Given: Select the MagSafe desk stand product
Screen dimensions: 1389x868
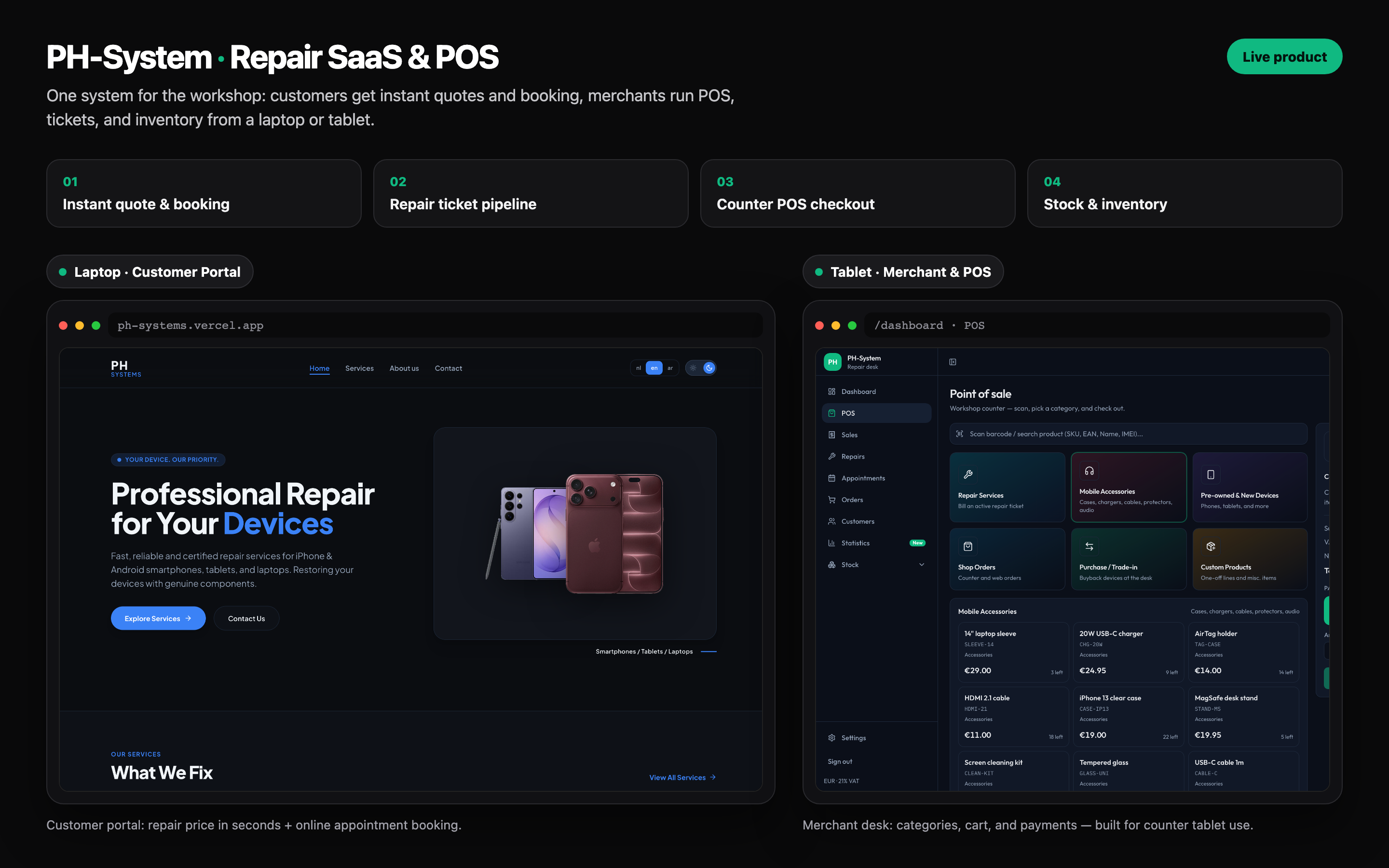Looking at the screenshot, I should pyautogui.click(x=1244, y=717).
